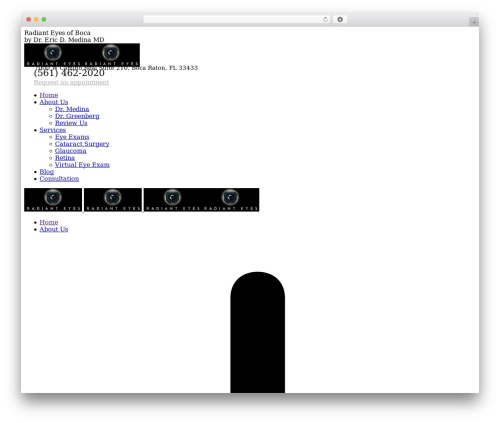
Task: Click 'by Dr. Eric D. Medina MD' text
Action: click(64, 40)
